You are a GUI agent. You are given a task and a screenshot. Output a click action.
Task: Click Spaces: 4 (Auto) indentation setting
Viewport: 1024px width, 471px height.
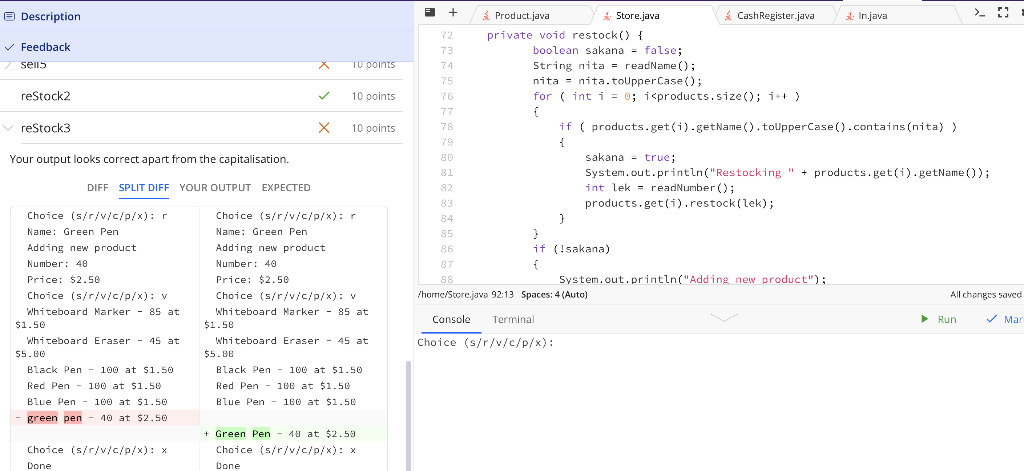coord(554,295)
